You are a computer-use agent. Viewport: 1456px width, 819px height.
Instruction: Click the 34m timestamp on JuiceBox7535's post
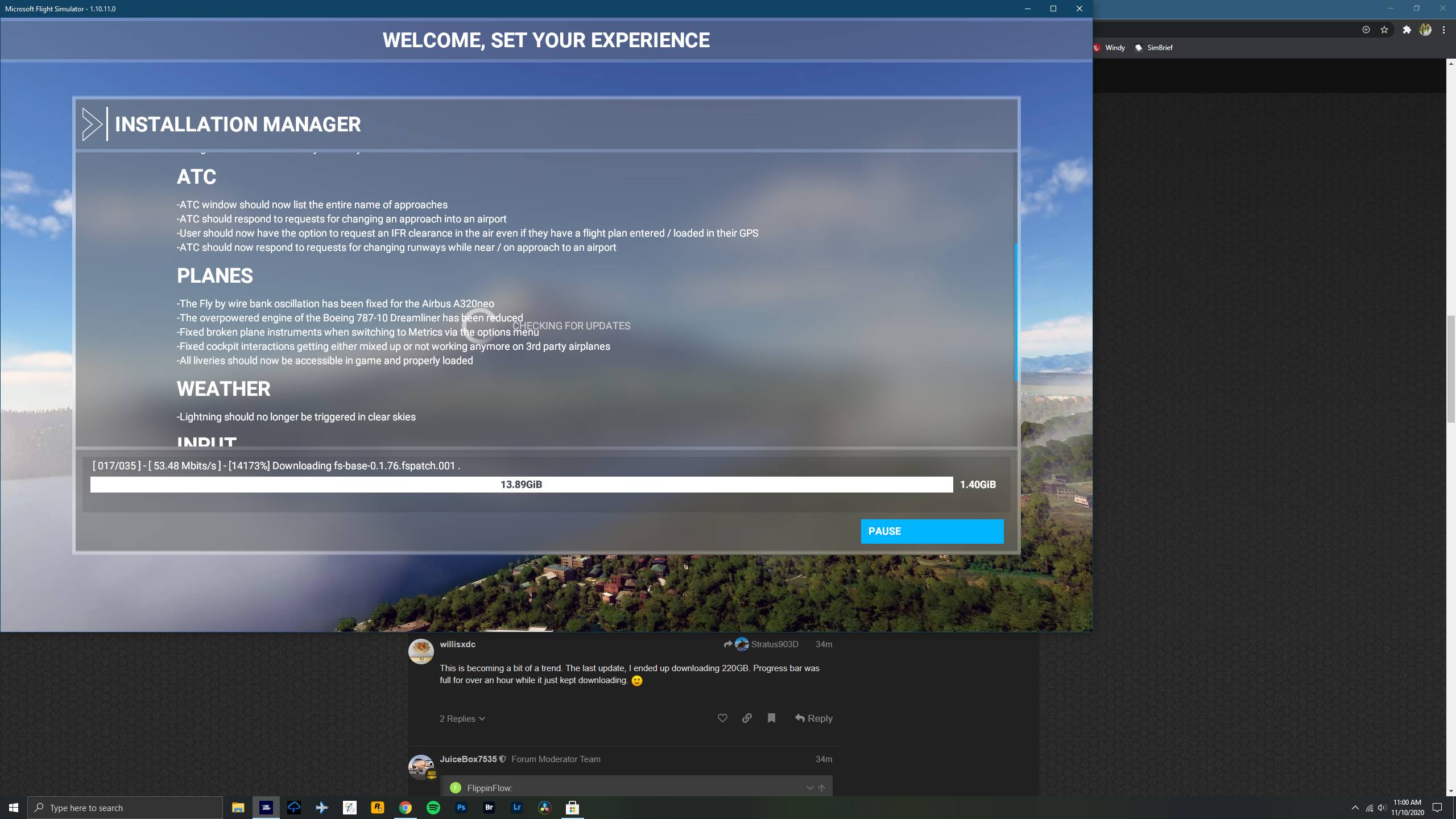coord(824,759)
